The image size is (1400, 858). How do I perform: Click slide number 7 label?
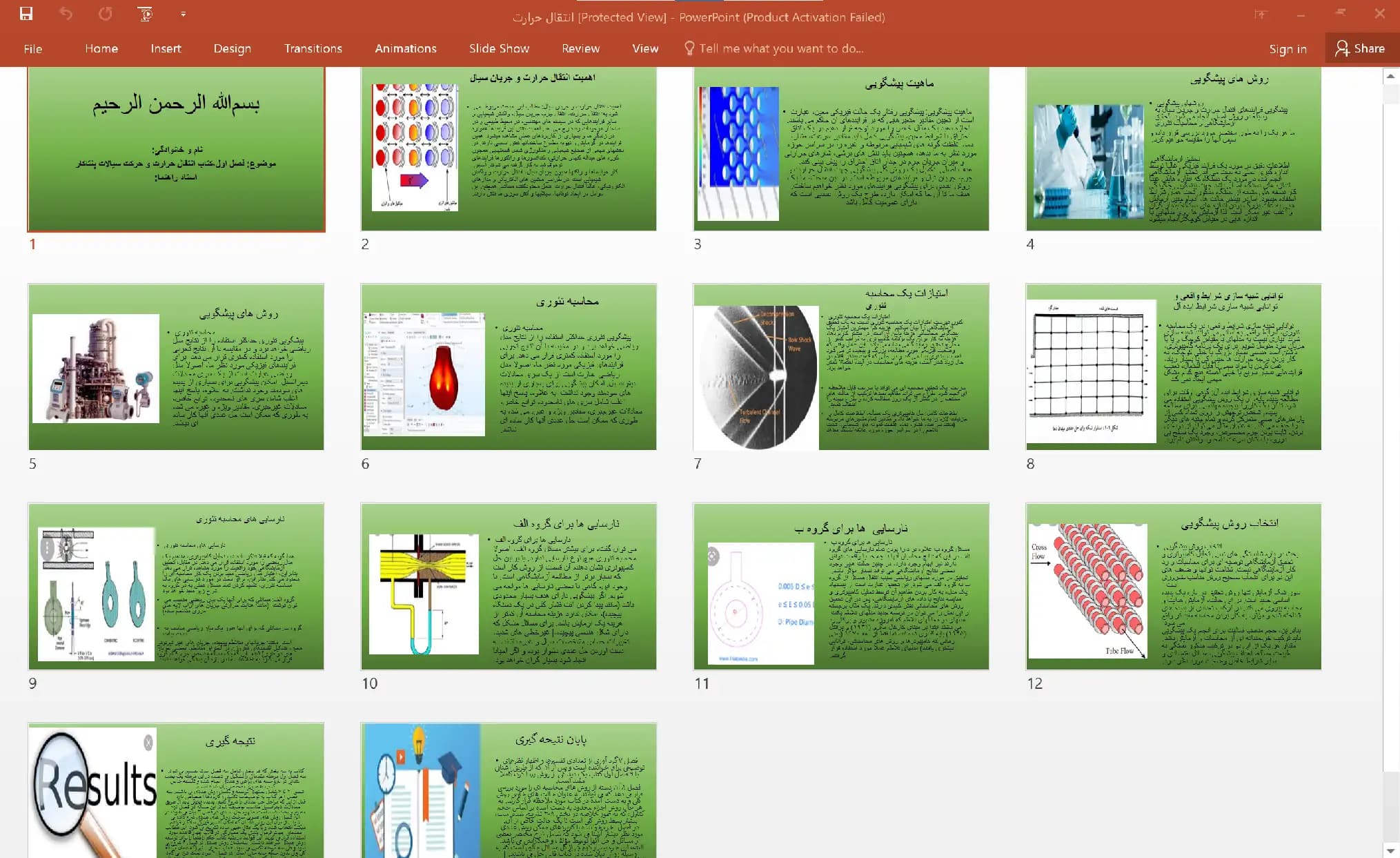698,464
